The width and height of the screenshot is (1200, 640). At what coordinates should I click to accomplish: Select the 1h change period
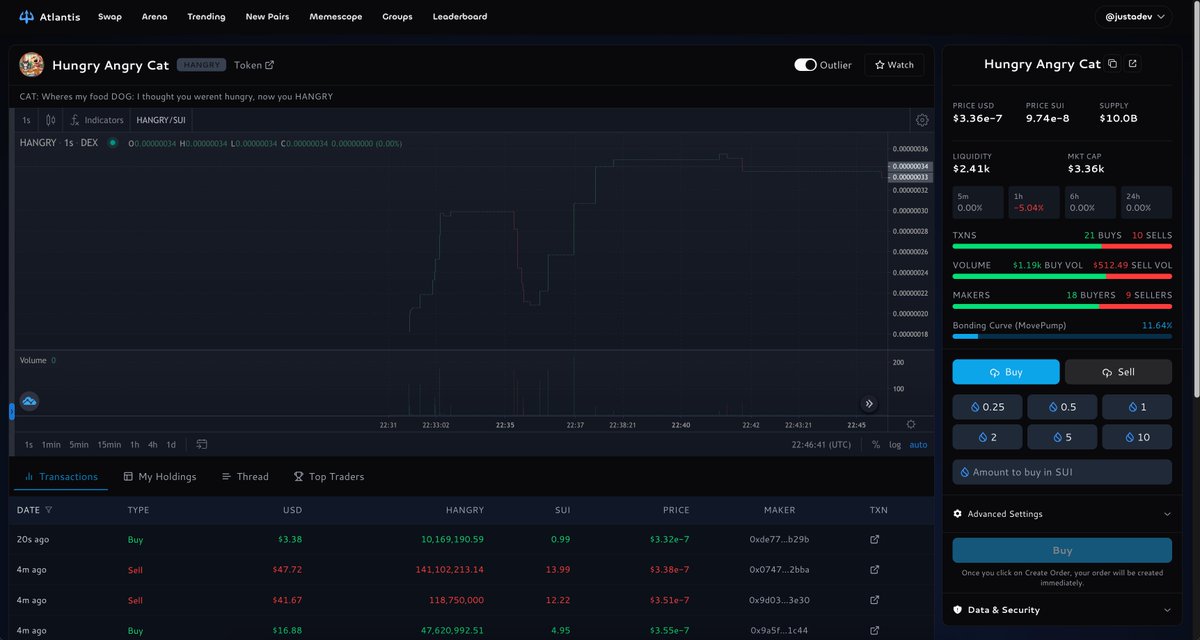[1034, 202]
